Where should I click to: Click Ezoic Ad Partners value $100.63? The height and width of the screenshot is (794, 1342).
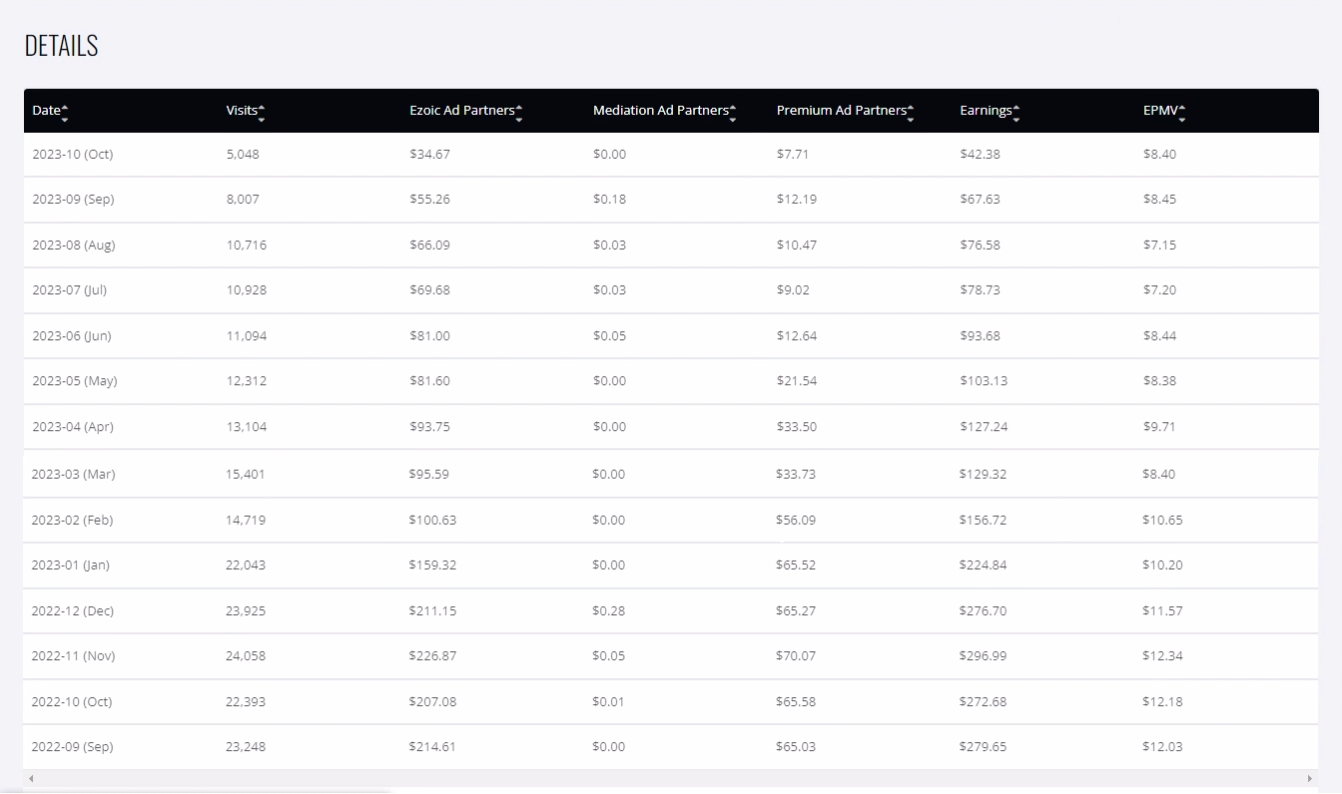point(433,520)
